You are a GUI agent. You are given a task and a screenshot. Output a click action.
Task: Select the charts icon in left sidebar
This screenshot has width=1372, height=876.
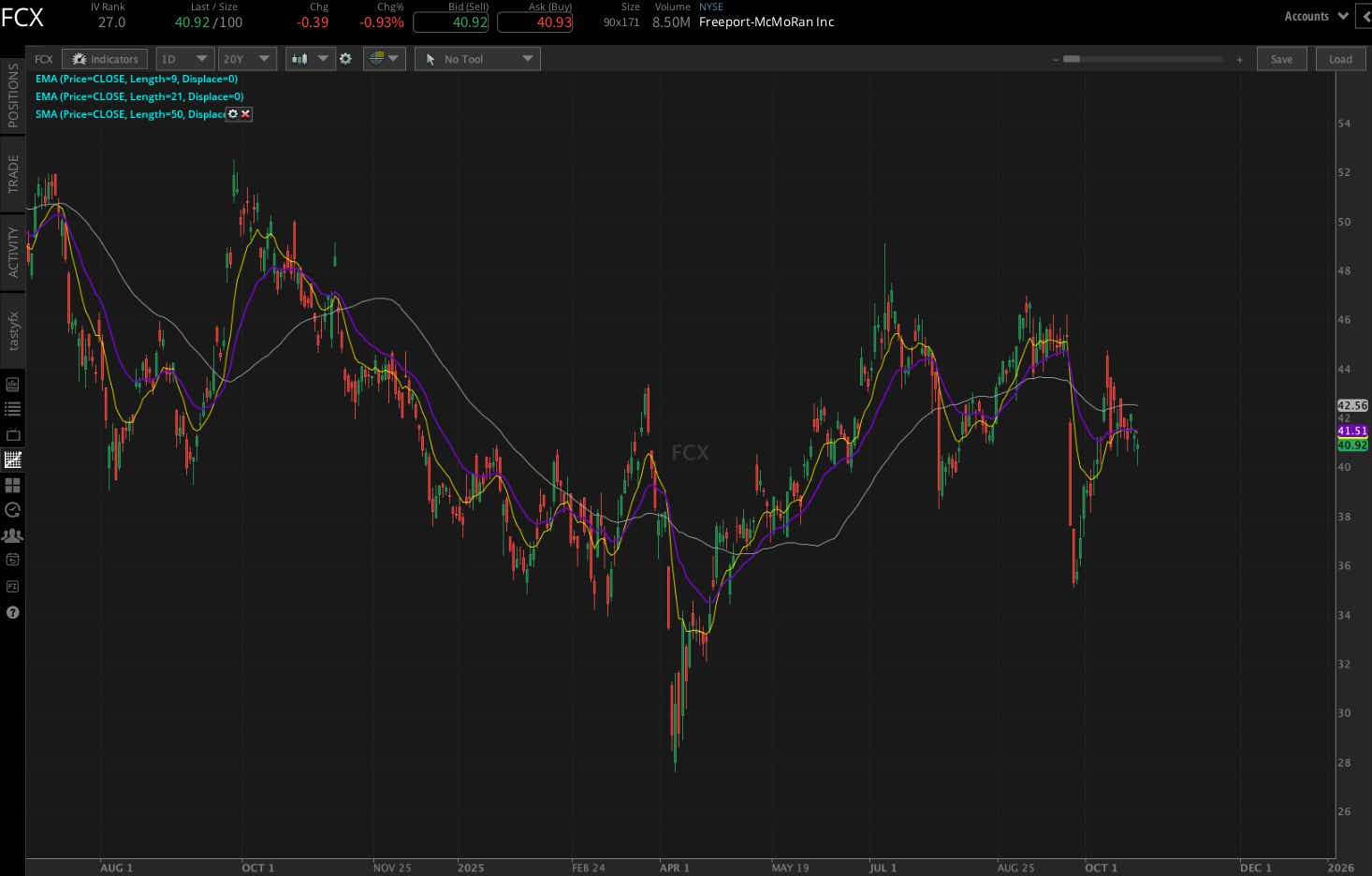tap(12, 460)
